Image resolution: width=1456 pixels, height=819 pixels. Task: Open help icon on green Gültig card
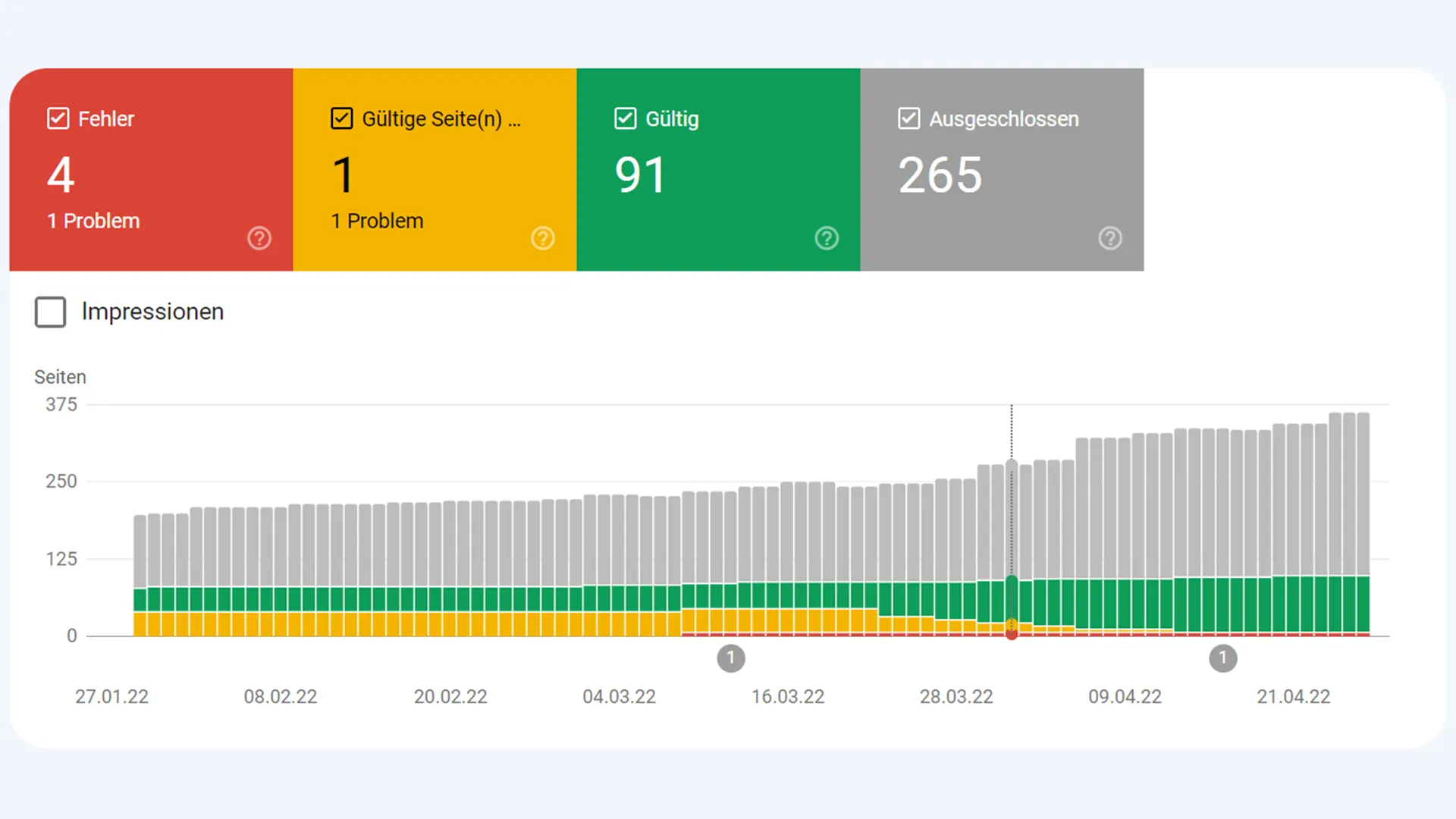[x=827, y=238]
